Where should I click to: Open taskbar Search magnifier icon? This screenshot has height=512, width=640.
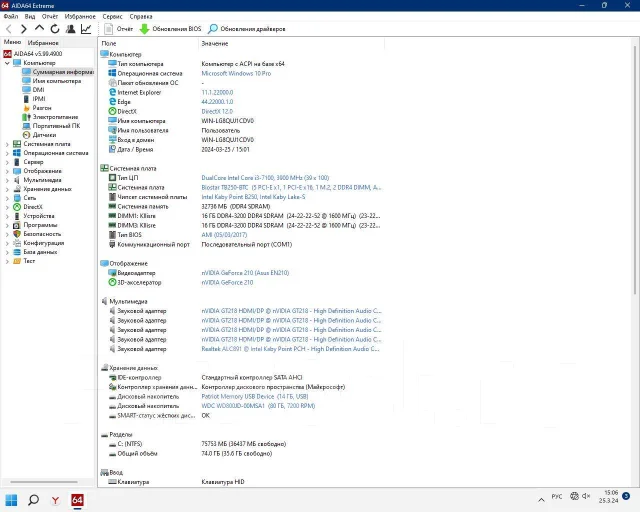coord(33,500)
